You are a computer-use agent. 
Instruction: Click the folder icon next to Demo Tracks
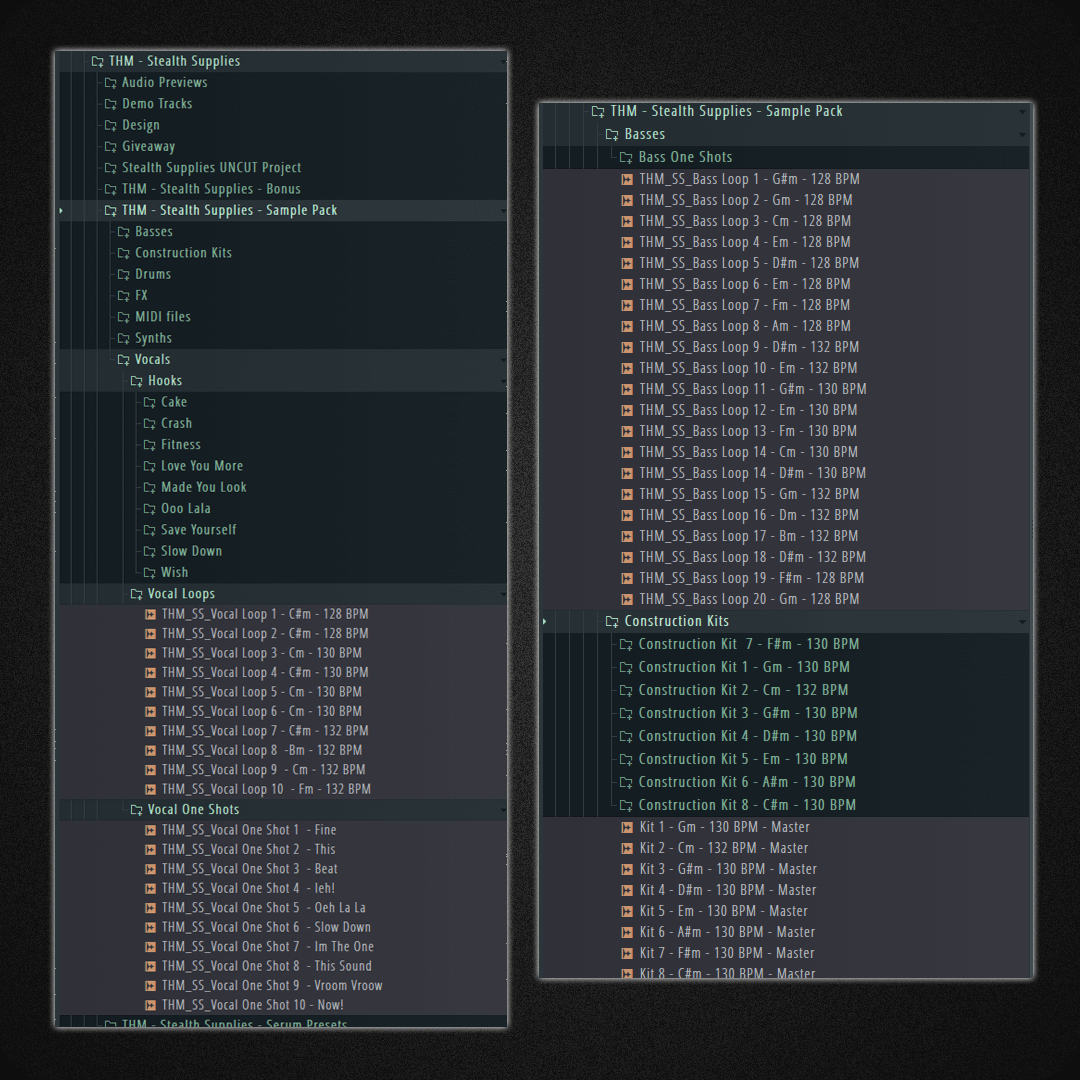(x=111, y=104)
